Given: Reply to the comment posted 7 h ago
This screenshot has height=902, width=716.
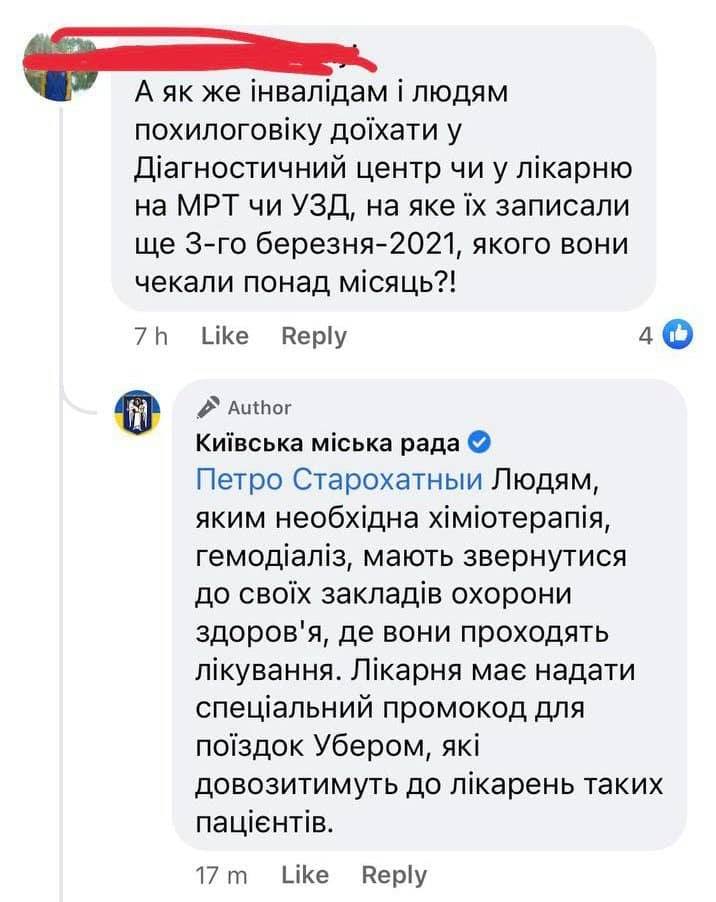Looking at the screenshot, I should pos(313,336).
